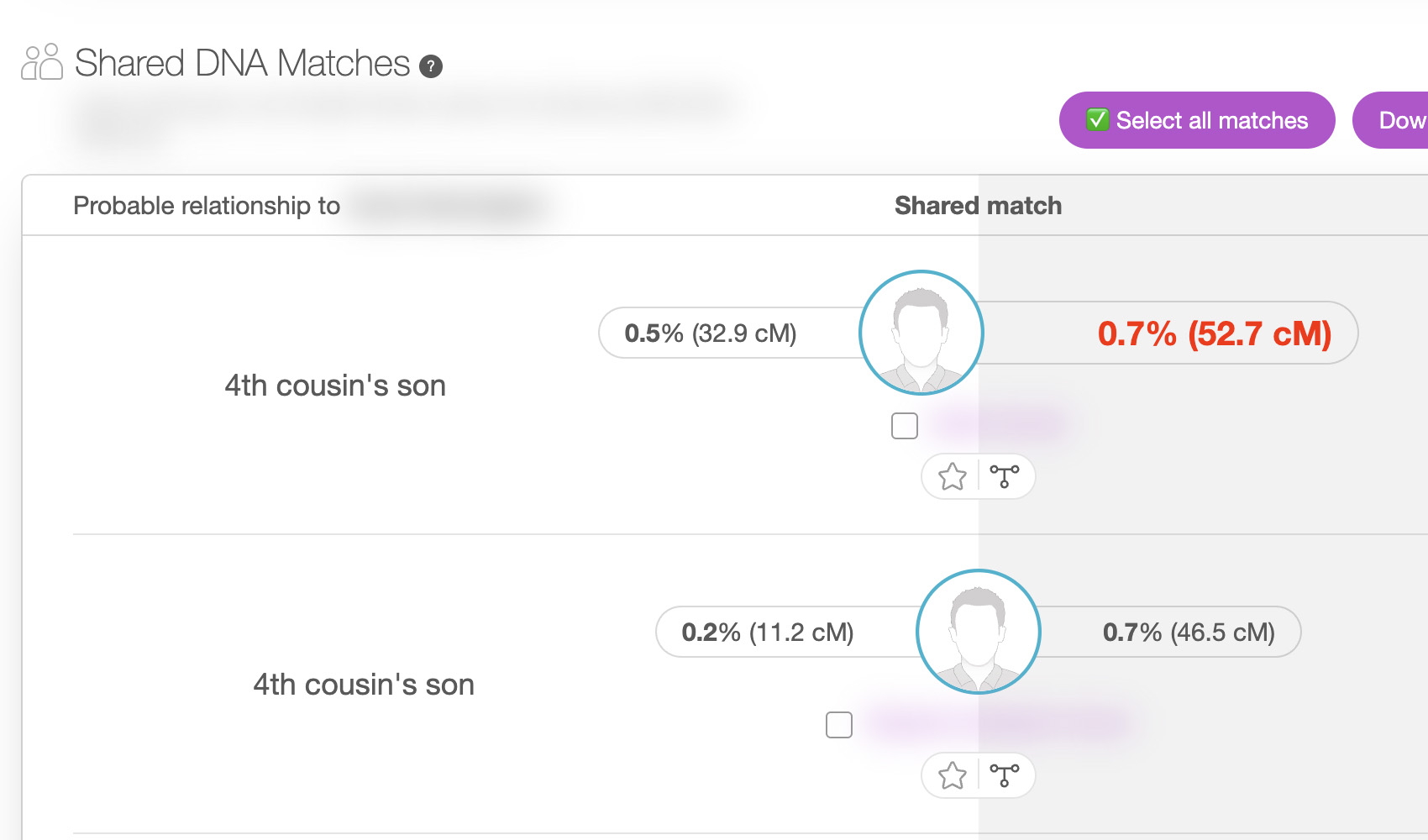Click the avatar of the 52.7 cM match

[921, 333]
